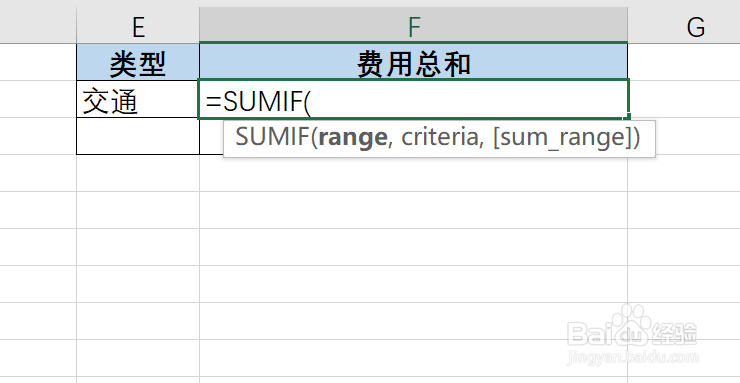
Task: Select the blank column G cell right of formula
Action: (x=684, y=99)
